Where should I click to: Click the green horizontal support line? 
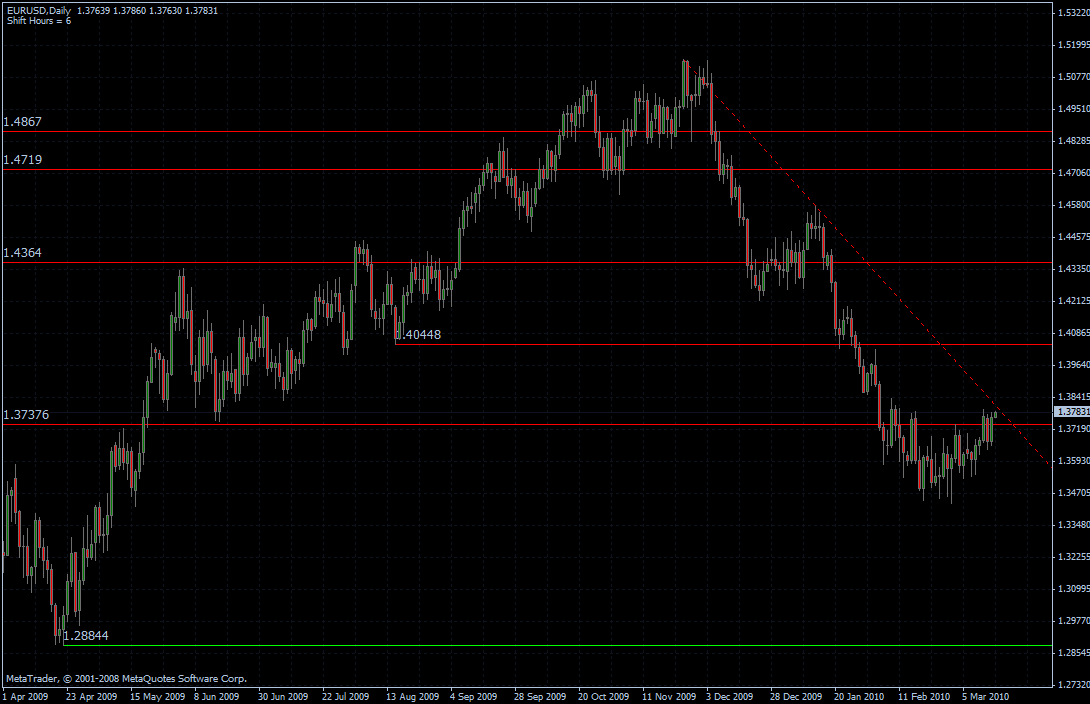tap(556, 646)
